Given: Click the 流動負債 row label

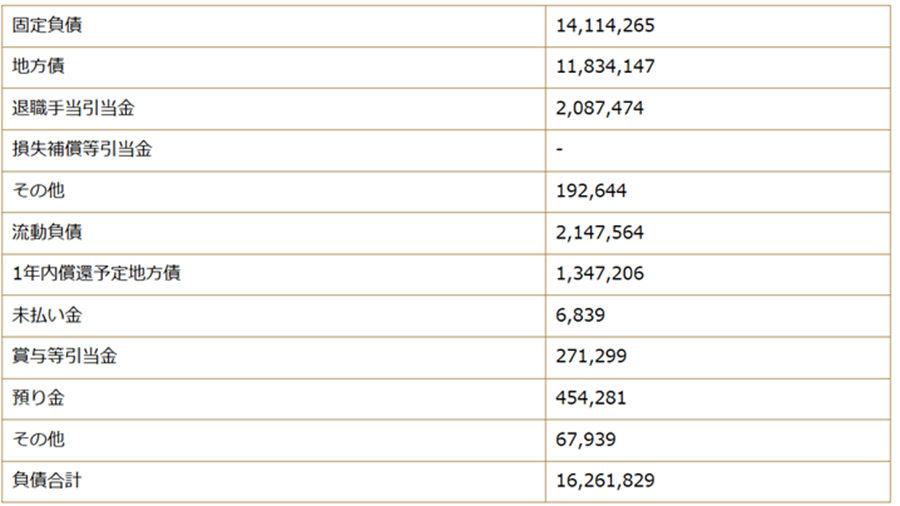Looking at the screenshot, I should coord(47,232).
